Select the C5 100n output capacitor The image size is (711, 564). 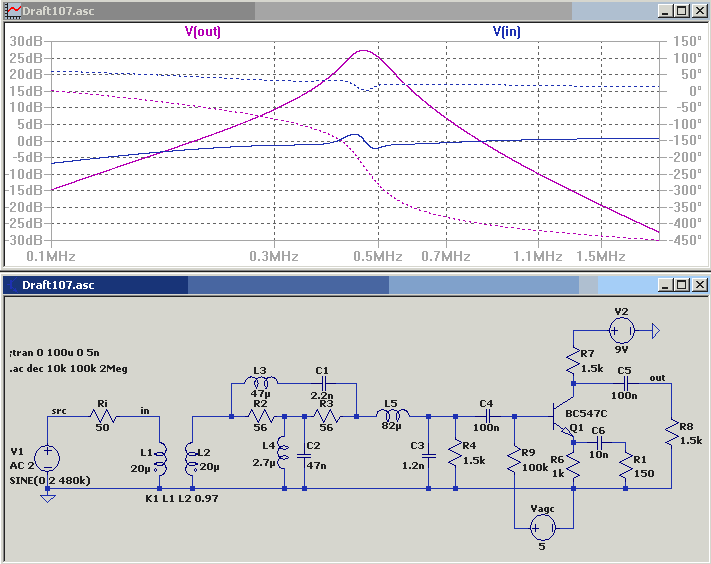coord(626,384)
